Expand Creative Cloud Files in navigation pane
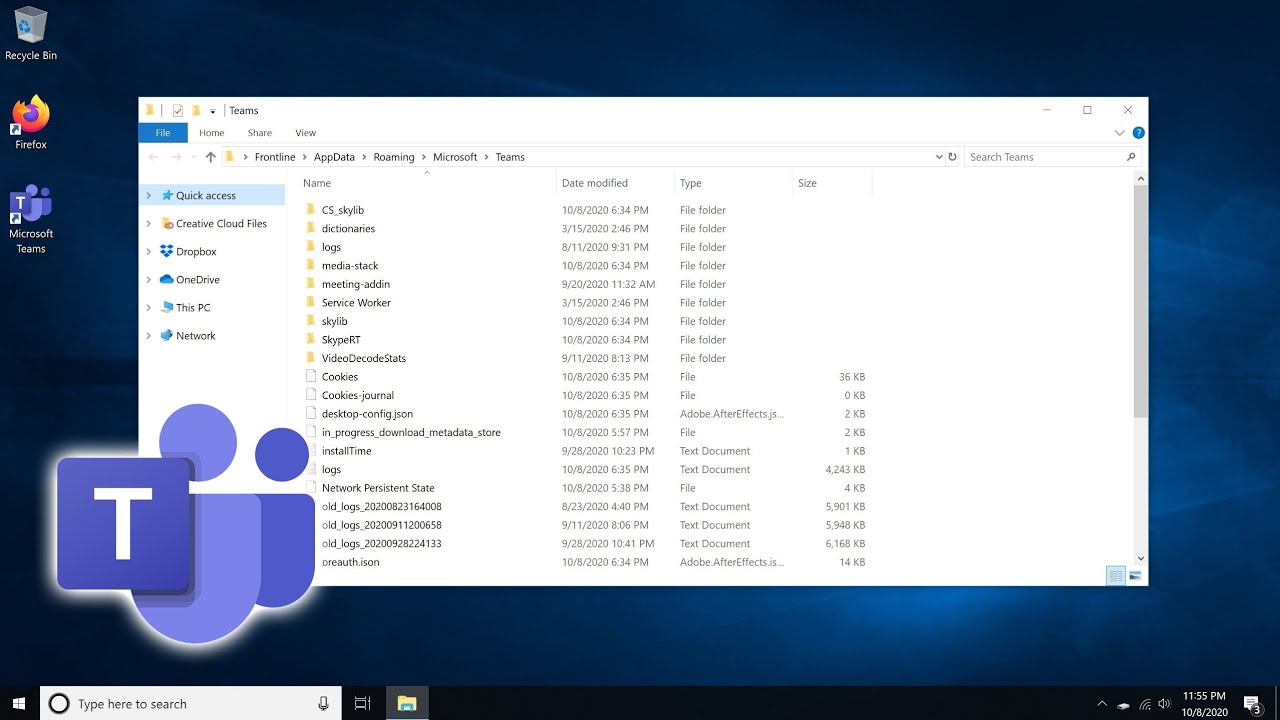Viewport: 1280px width, 720px height. pos(149,224)
